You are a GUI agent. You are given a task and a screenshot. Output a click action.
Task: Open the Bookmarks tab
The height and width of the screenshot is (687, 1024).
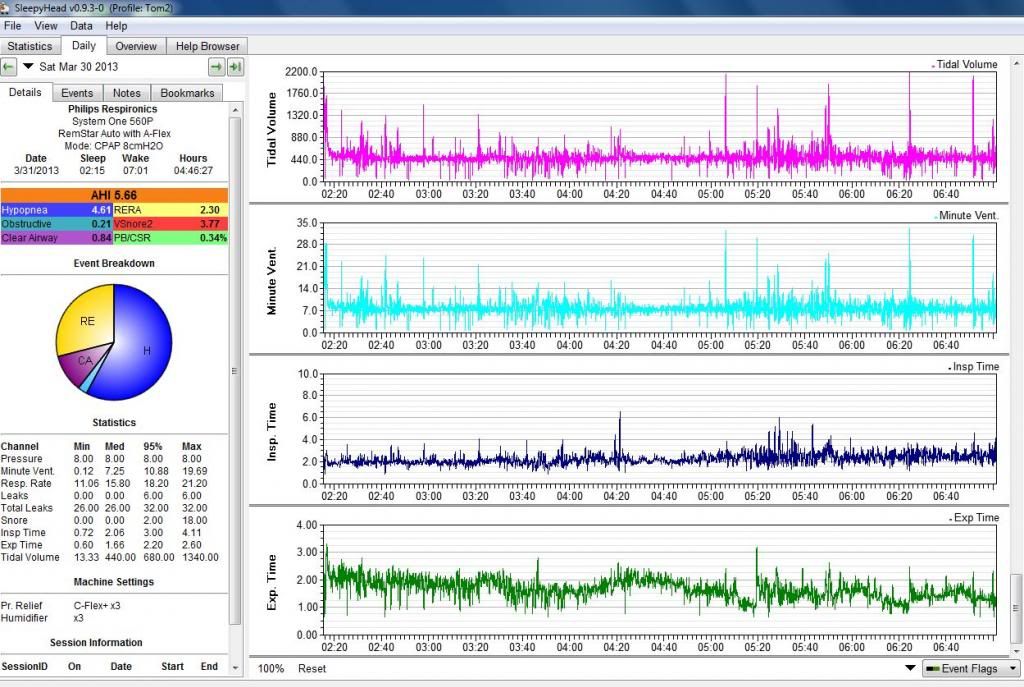(187, 93)
